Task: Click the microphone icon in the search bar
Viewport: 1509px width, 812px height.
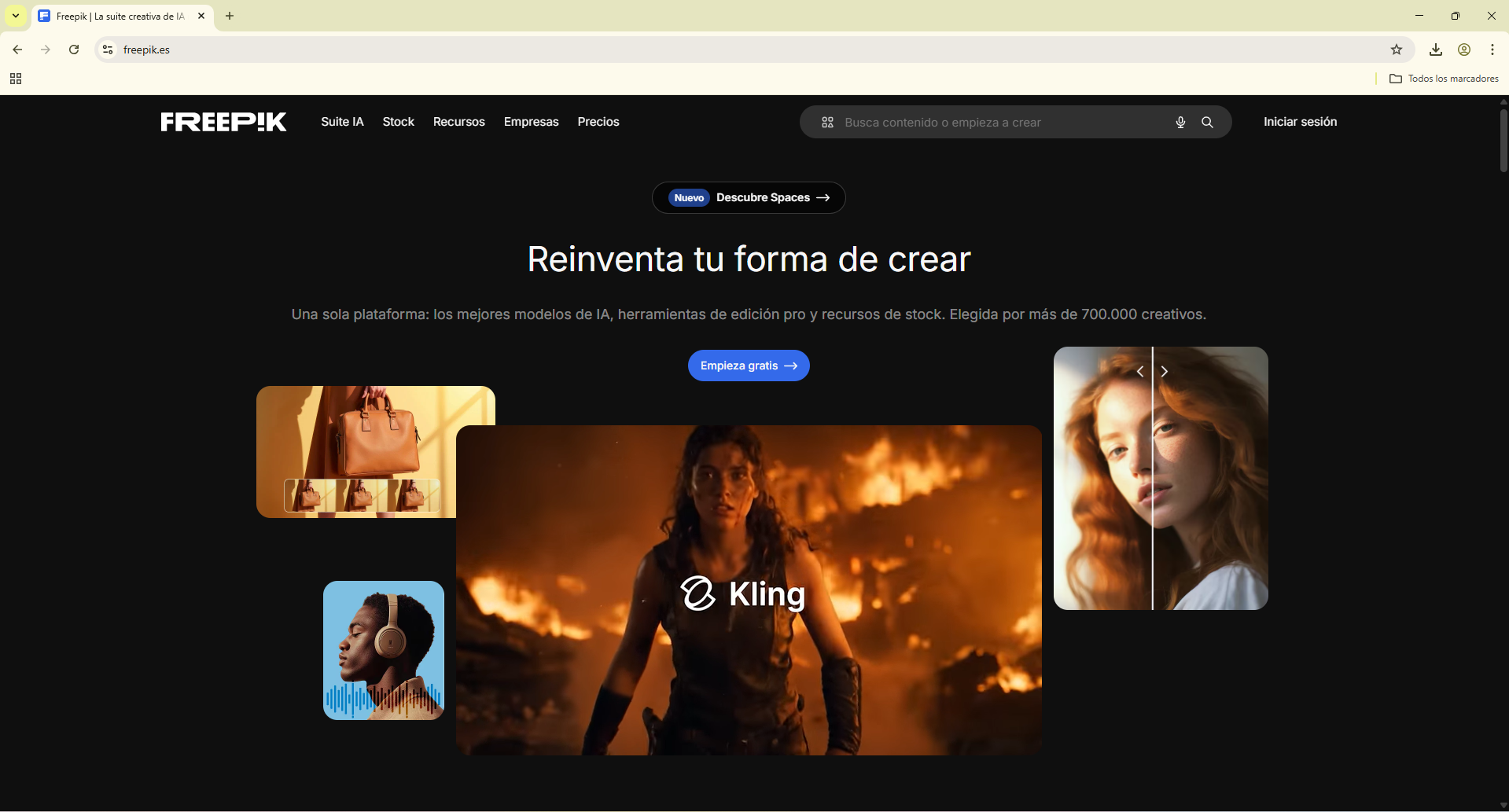Action: point(1180,122)
